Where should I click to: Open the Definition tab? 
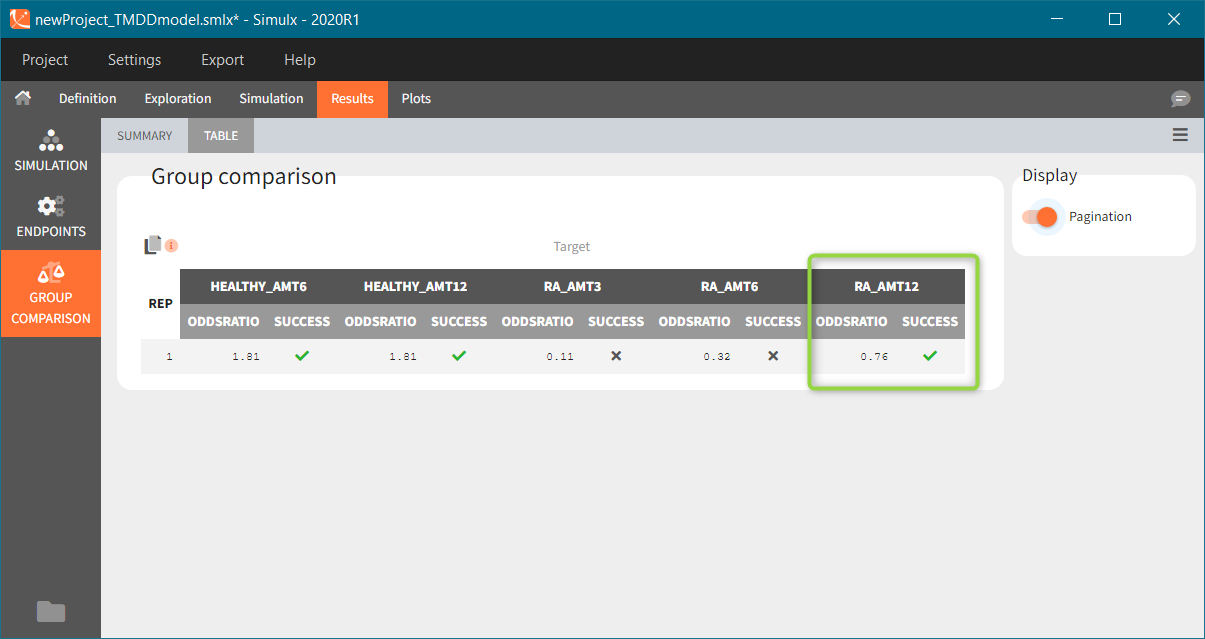point(88,99)
